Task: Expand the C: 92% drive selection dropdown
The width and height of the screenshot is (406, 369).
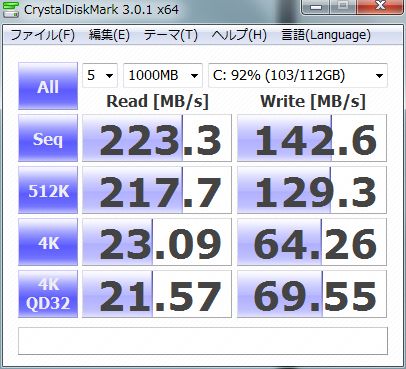Action: [298, 75]
